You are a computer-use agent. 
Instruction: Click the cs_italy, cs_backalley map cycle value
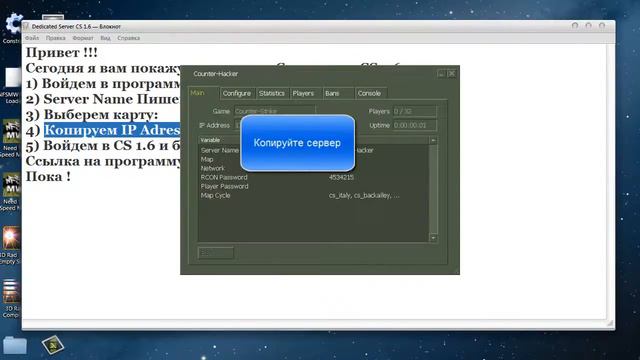pos(364,196)
